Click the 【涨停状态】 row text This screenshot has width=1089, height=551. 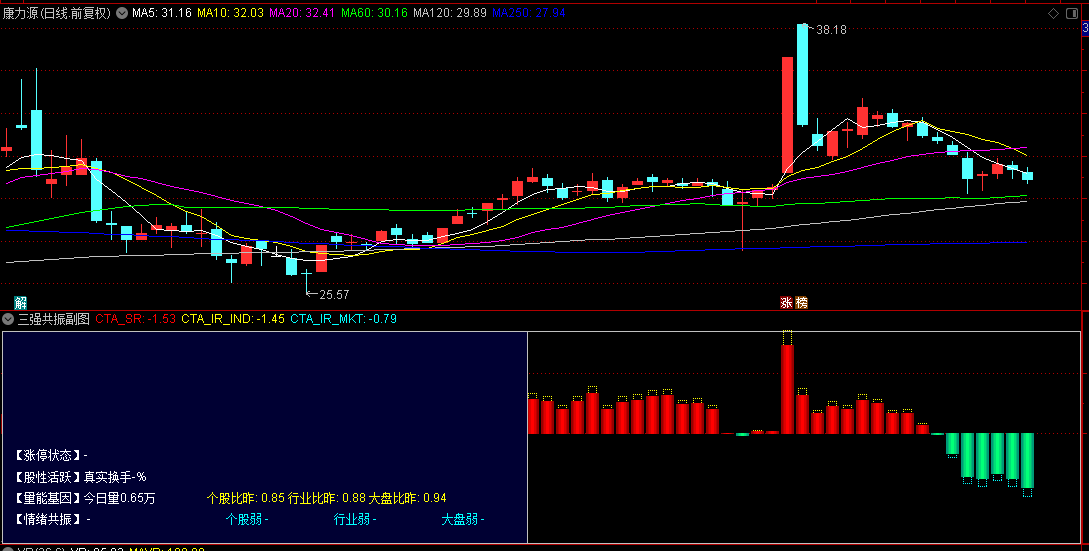(x=50, y=456)
